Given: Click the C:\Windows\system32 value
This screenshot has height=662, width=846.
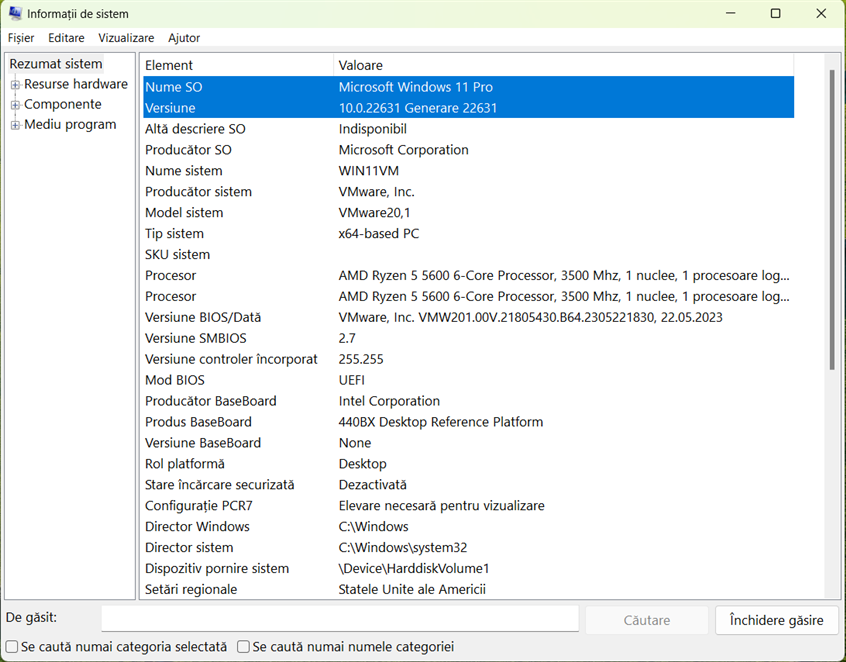Looking at the screenshot, I should [x=403, y=548].
